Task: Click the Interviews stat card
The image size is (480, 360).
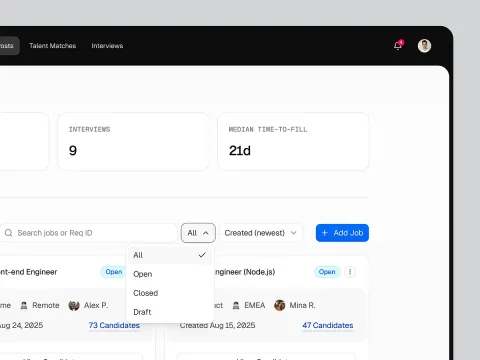Action: tap(133, 142)
